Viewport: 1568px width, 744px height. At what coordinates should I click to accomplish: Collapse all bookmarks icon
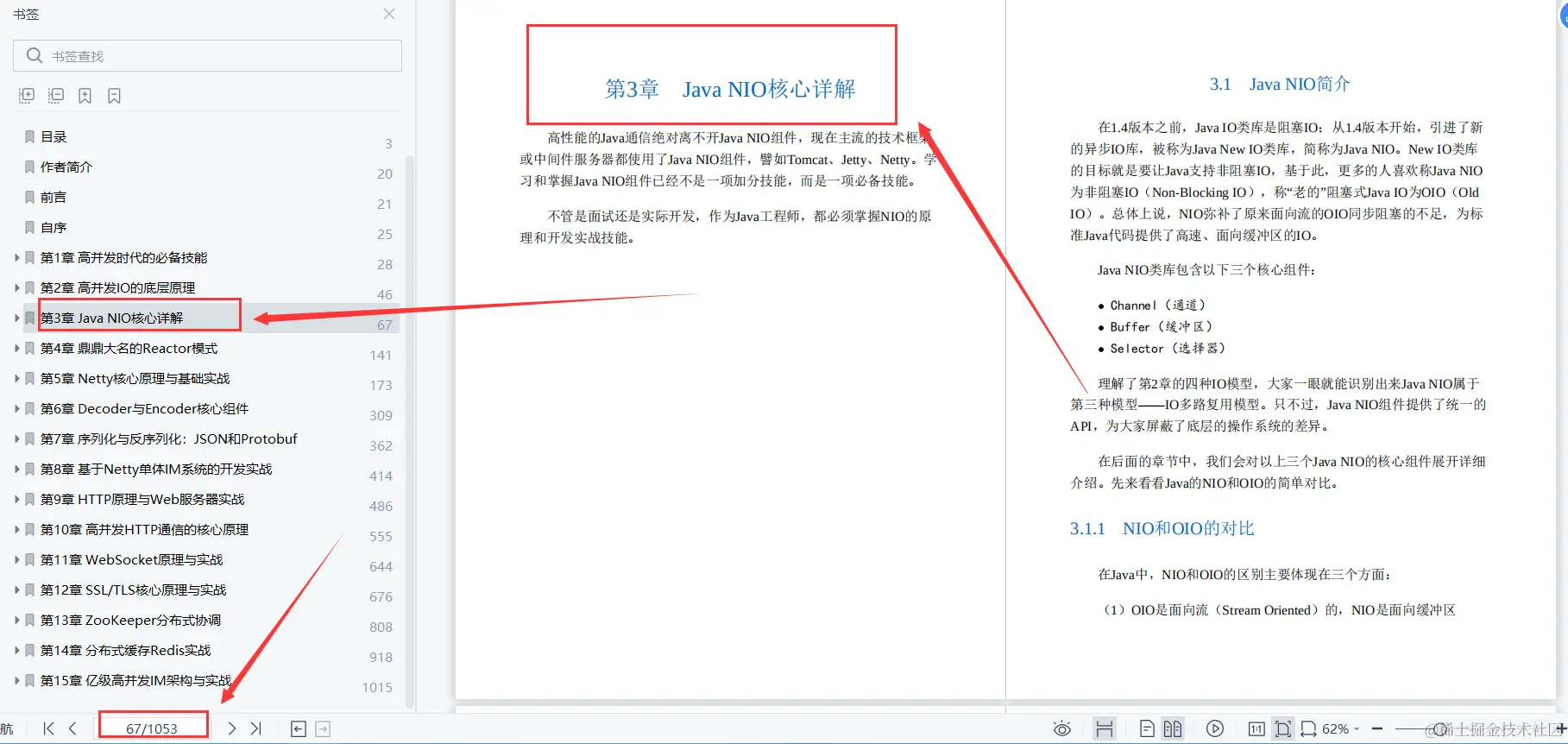point(56,96)
